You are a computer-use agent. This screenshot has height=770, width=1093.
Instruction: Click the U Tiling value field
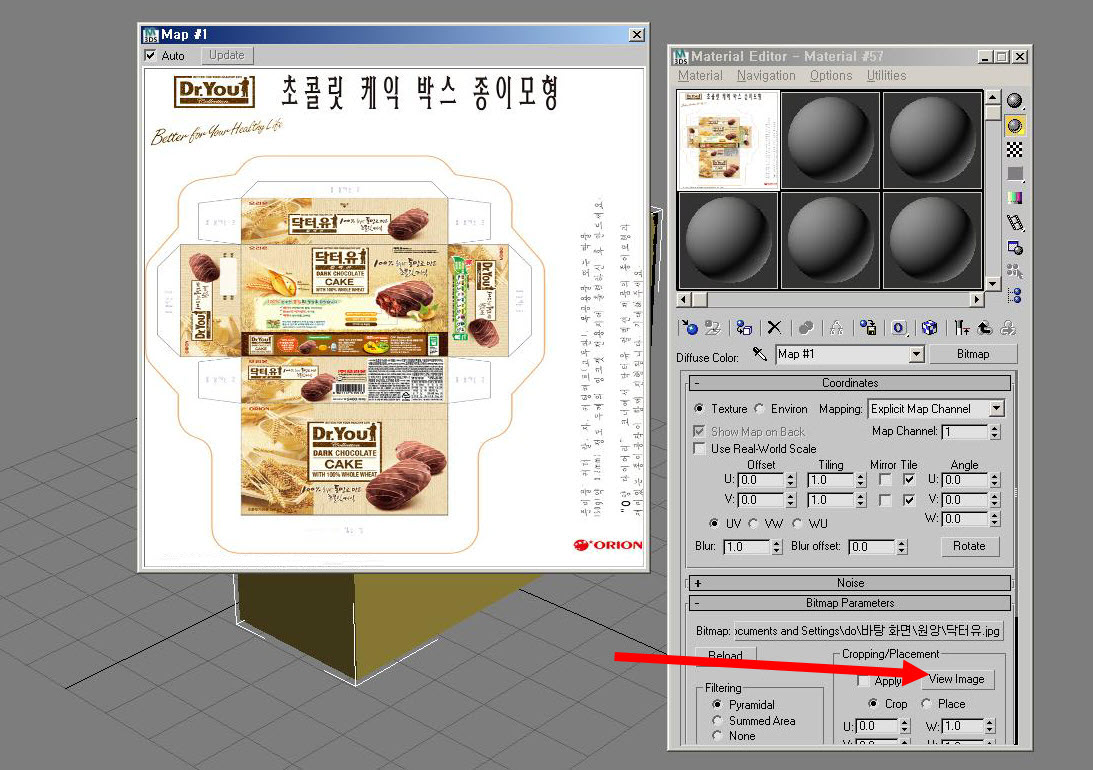click(830, 480)
